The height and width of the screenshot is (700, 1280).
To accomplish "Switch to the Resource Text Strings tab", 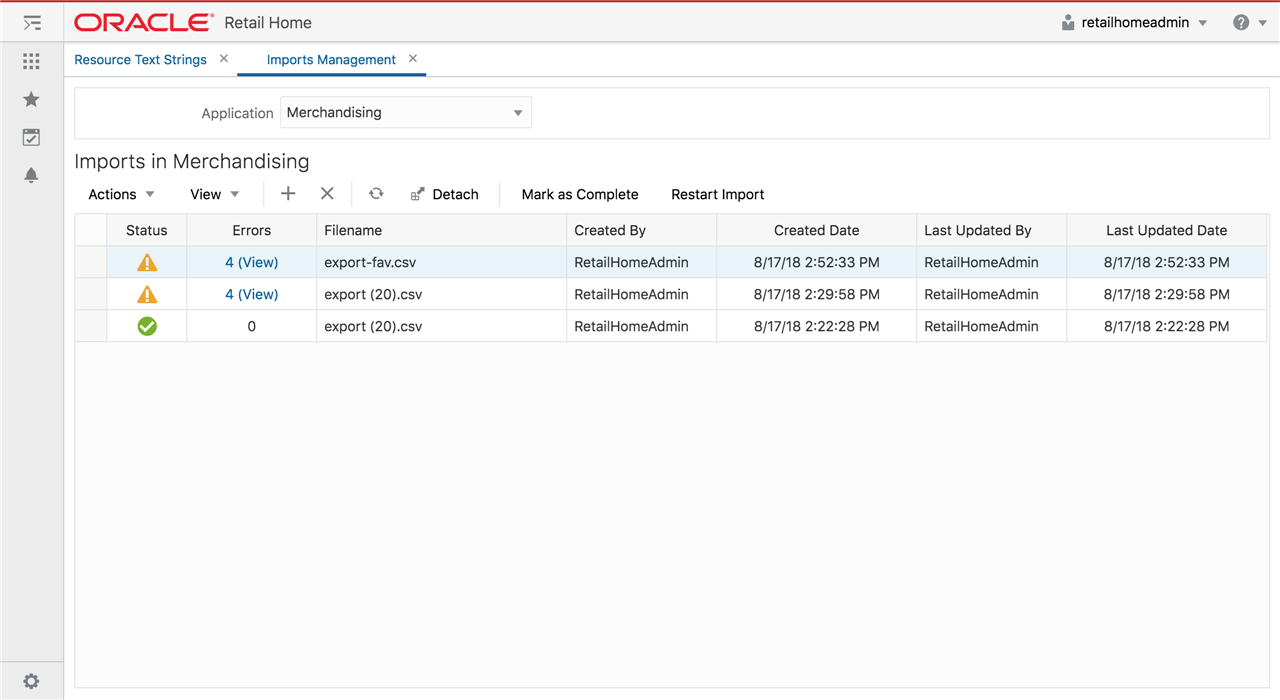I will click(140, 60).
